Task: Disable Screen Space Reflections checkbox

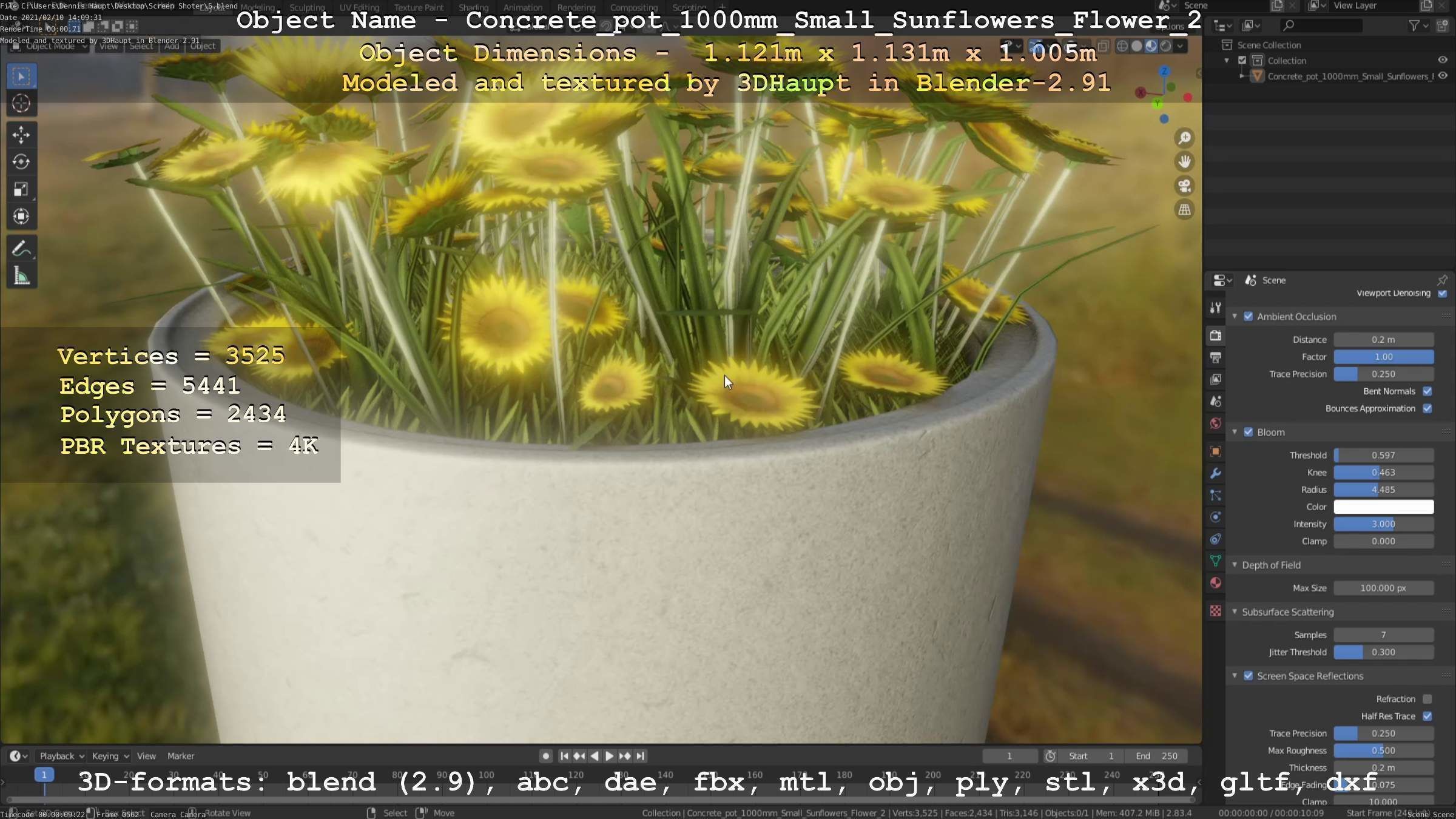Action: (1249, 676)
